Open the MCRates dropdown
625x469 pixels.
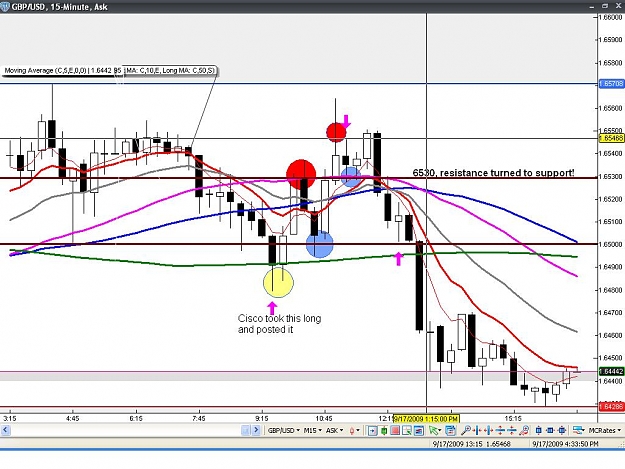point(605,430)
